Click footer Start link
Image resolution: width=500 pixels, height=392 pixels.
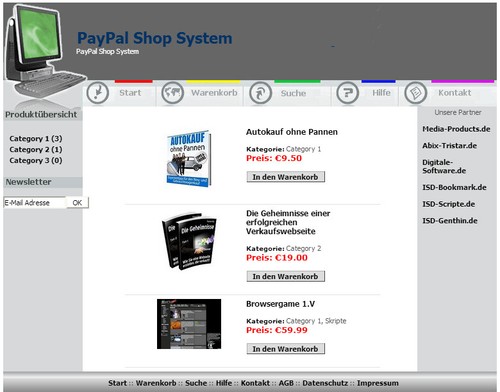pos(117,383)
